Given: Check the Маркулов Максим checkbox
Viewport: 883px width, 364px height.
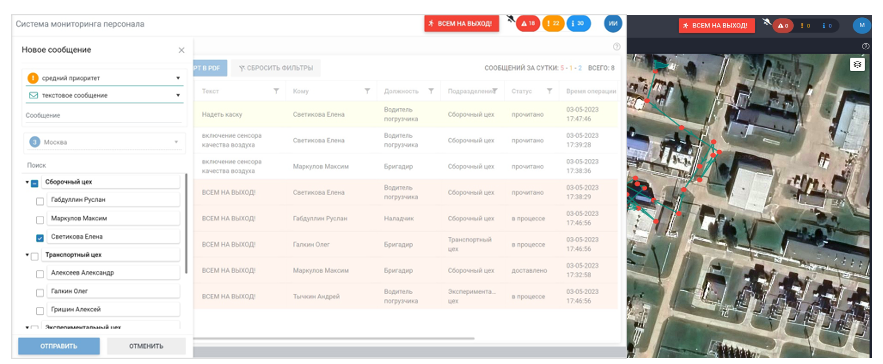Looking at the screenshot, I should point(40,220).
